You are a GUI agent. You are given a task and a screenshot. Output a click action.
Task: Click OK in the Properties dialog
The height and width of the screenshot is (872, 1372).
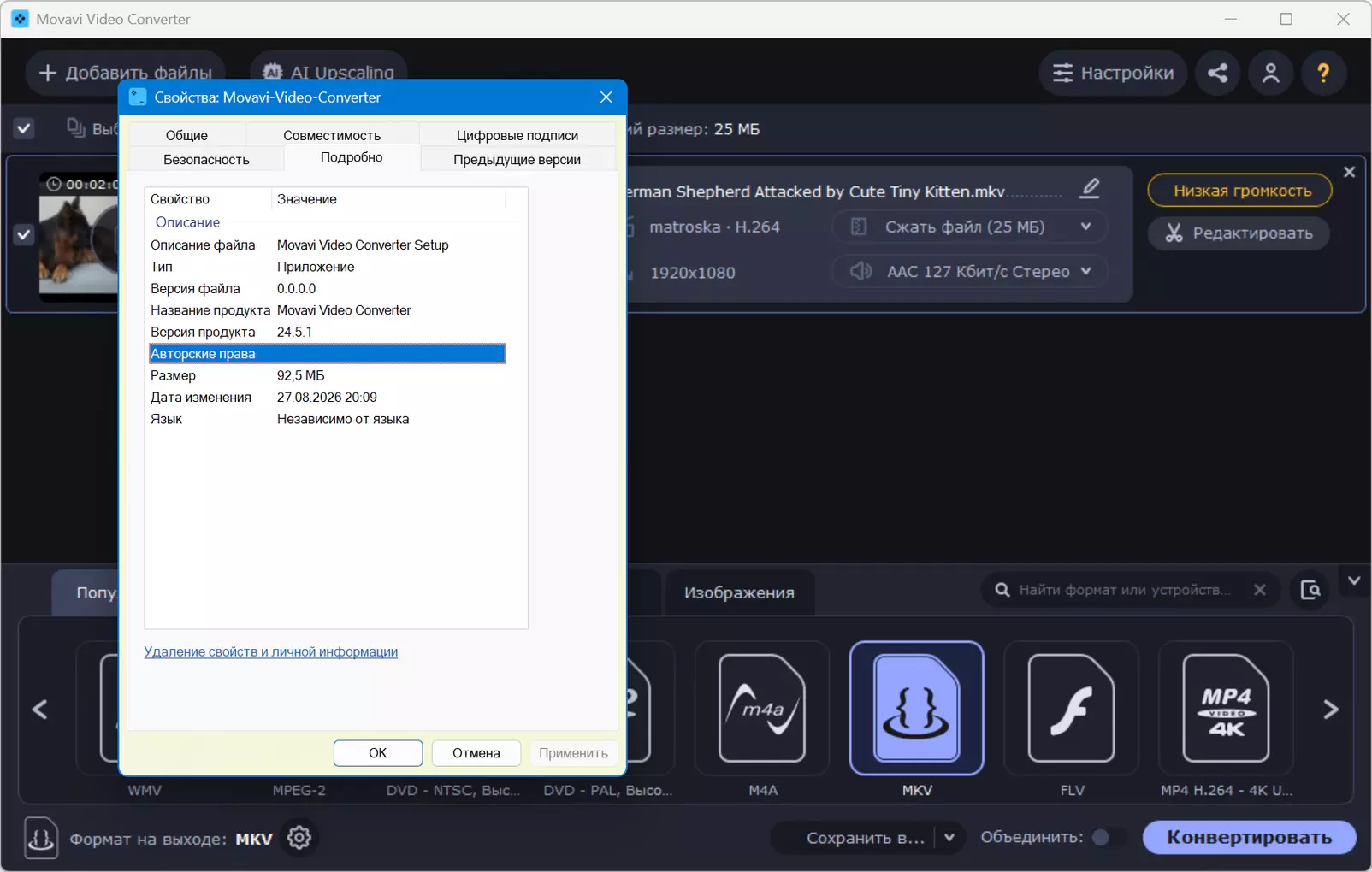click(x=378, y=753)
